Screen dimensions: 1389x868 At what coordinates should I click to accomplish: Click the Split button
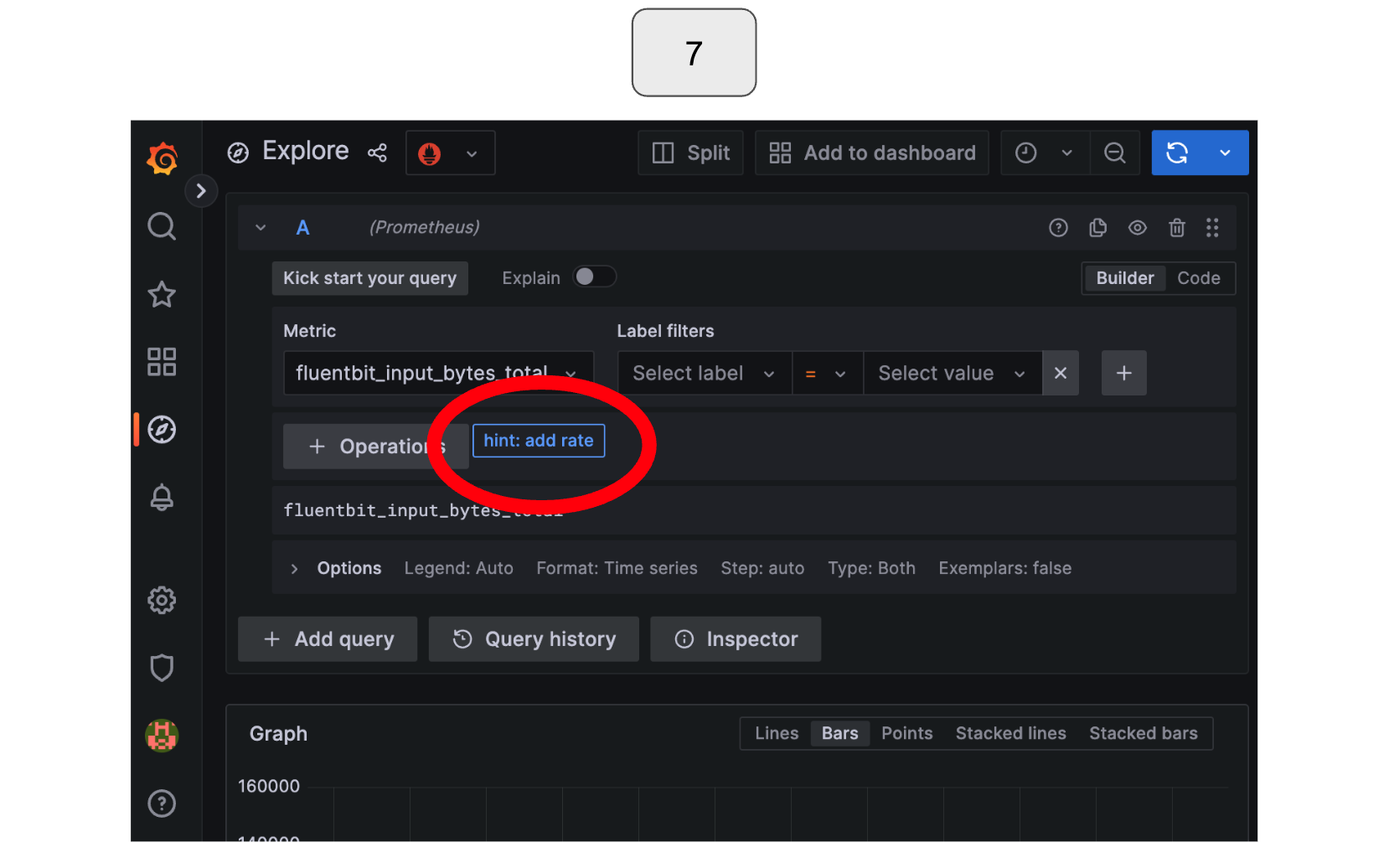coord(690,152)
